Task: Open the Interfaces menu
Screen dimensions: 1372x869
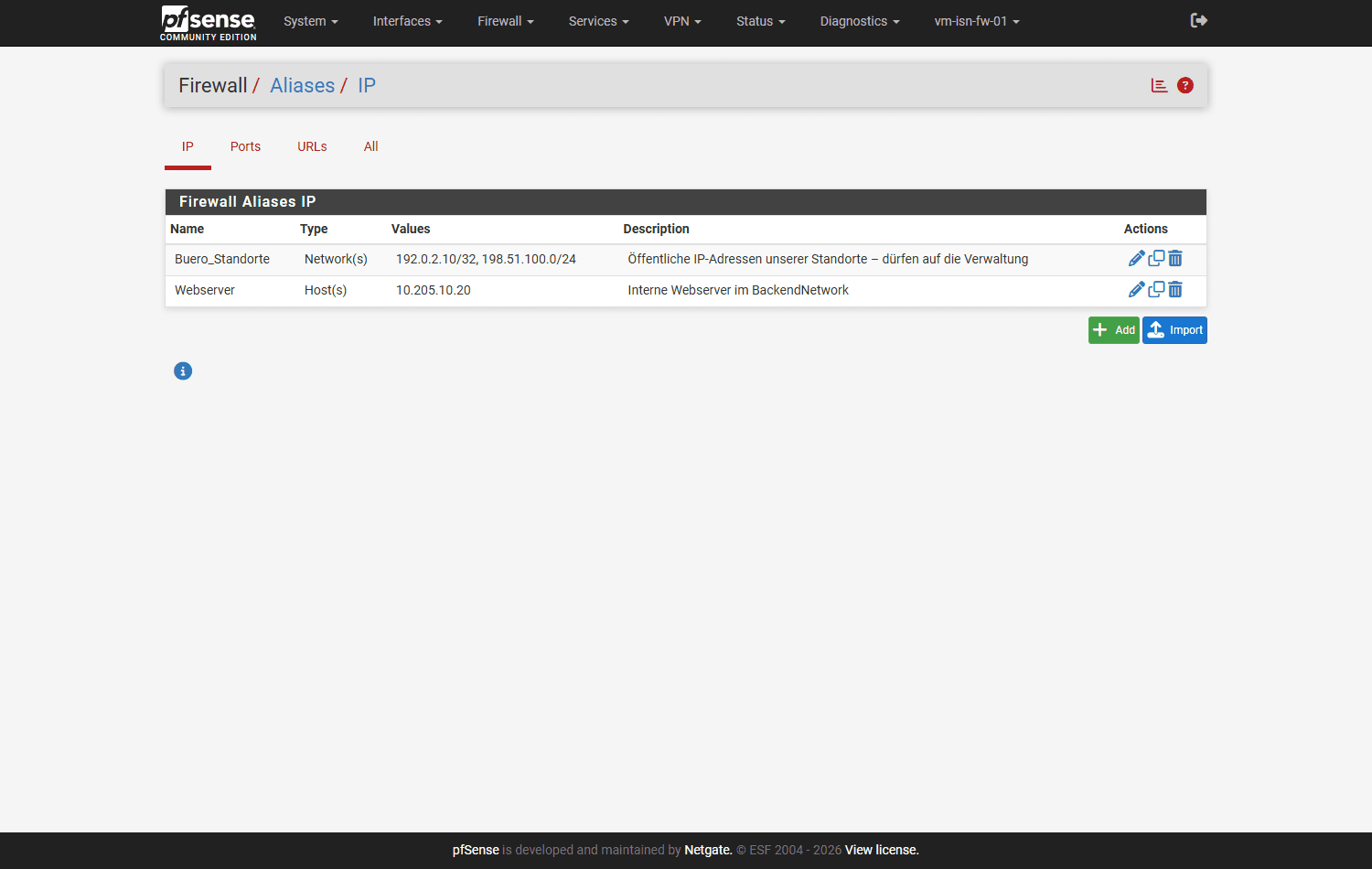Action: tap(408, 21)
